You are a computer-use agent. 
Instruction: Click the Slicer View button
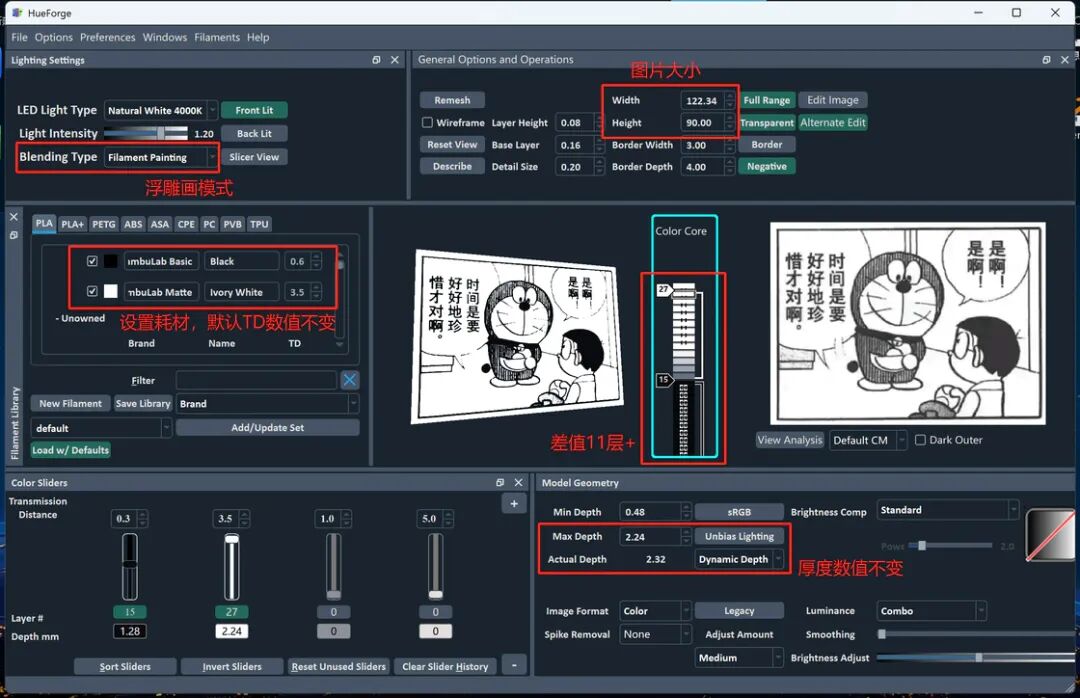pos(254,157)
